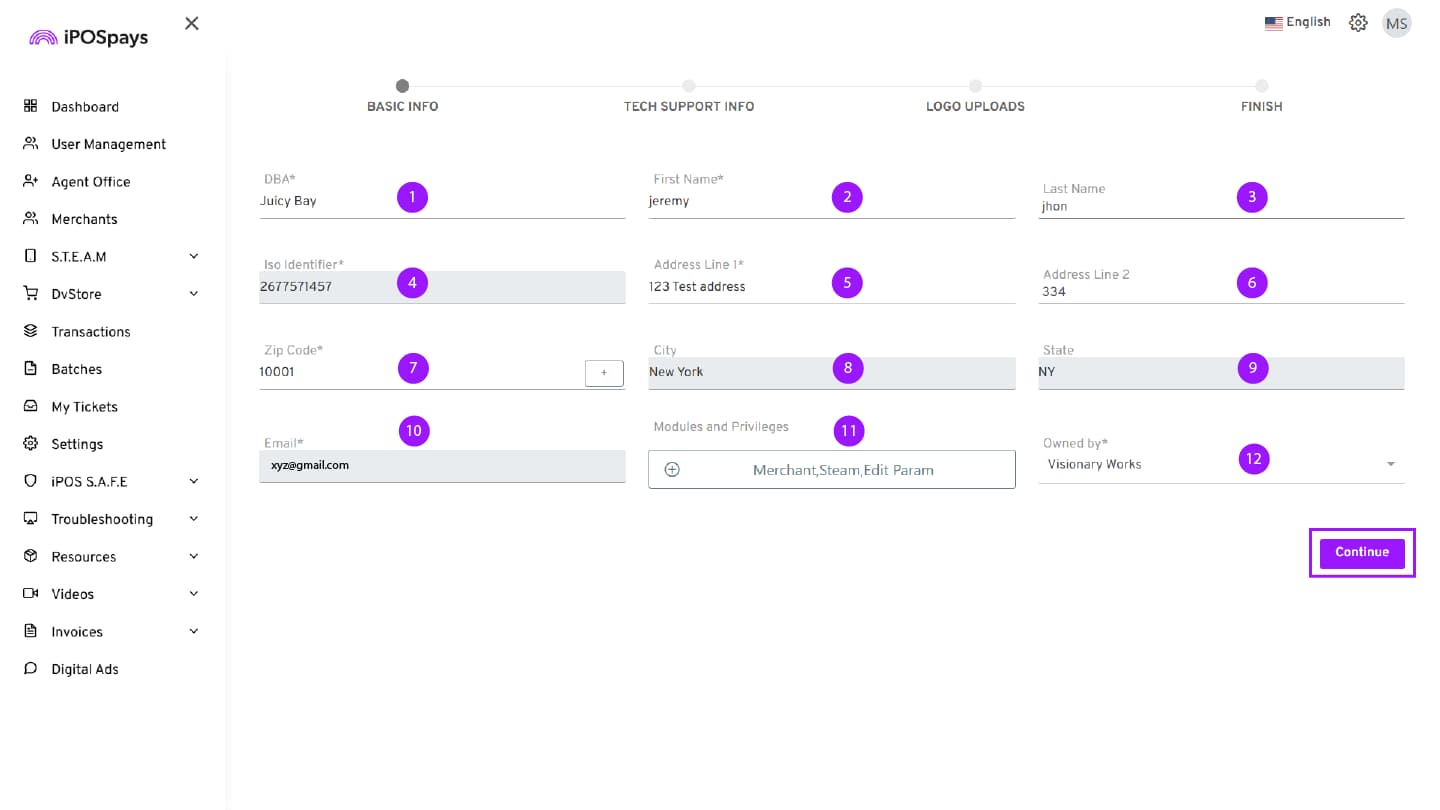This screenshot has height=810, width=1440.
Task: Open the Modules and Privileges selector
Action: click(x=831, y=469)
